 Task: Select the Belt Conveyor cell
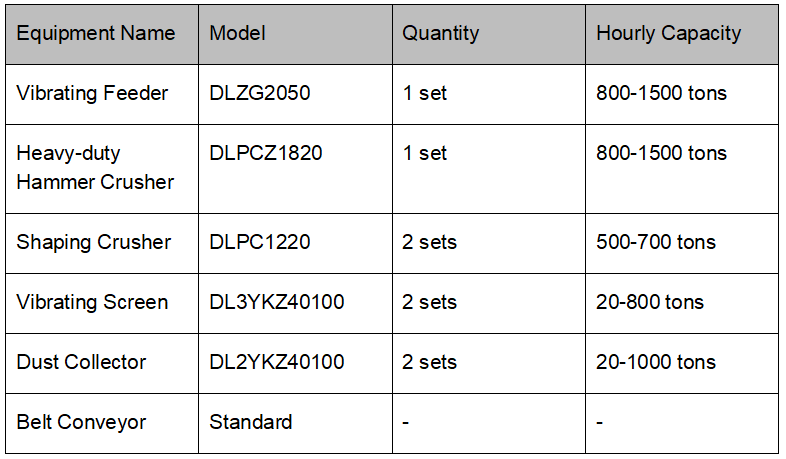[x=81, y=422]
